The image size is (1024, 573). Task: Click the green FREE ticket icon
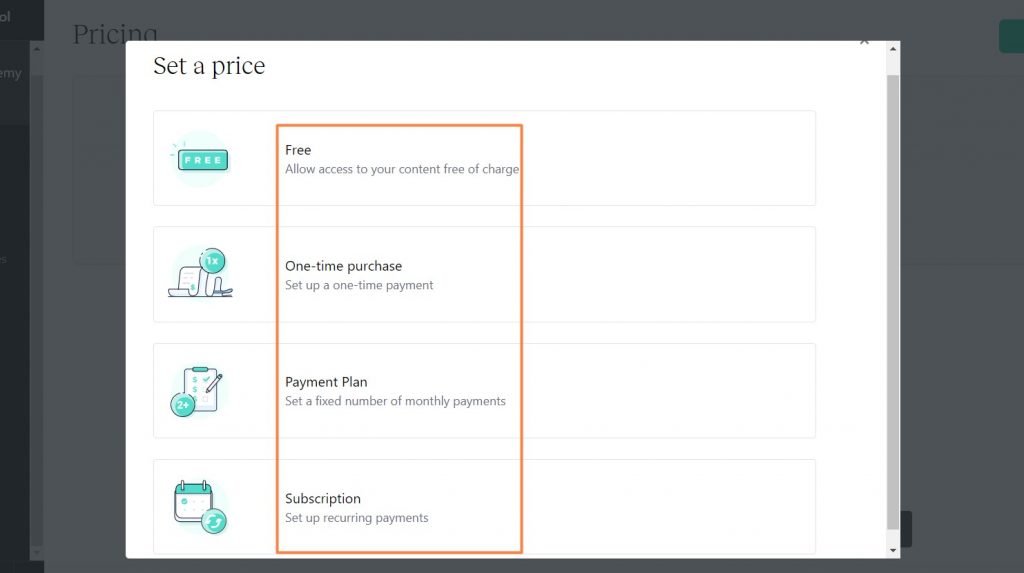(202, 159)
